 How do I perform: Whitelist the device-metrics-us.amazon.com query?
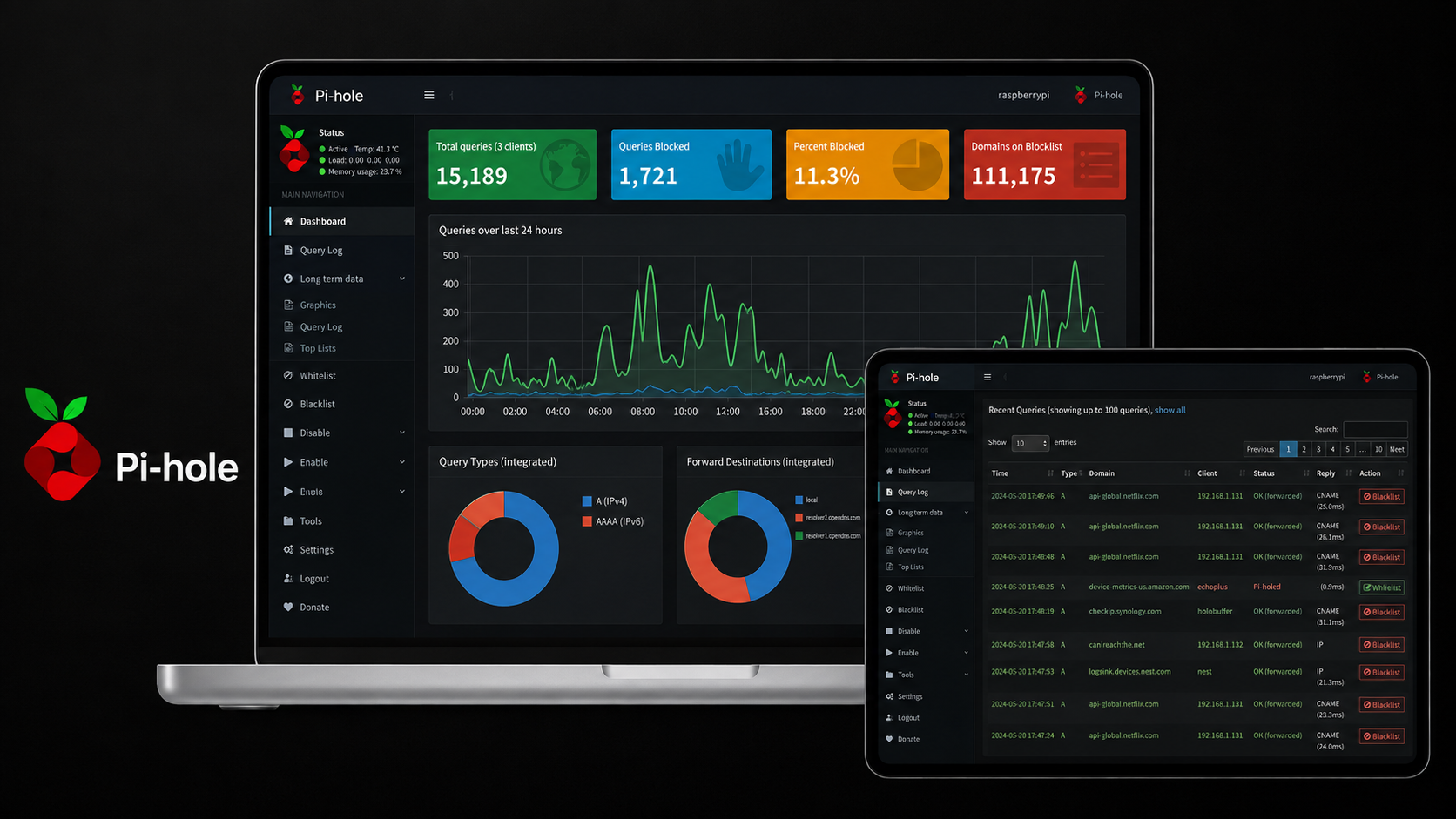1382,587
